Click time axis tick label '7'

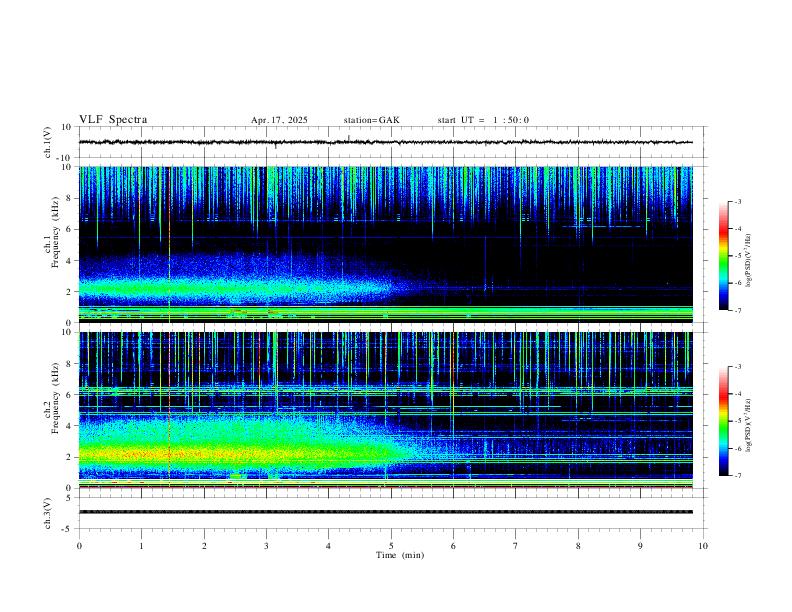(516, 546)
